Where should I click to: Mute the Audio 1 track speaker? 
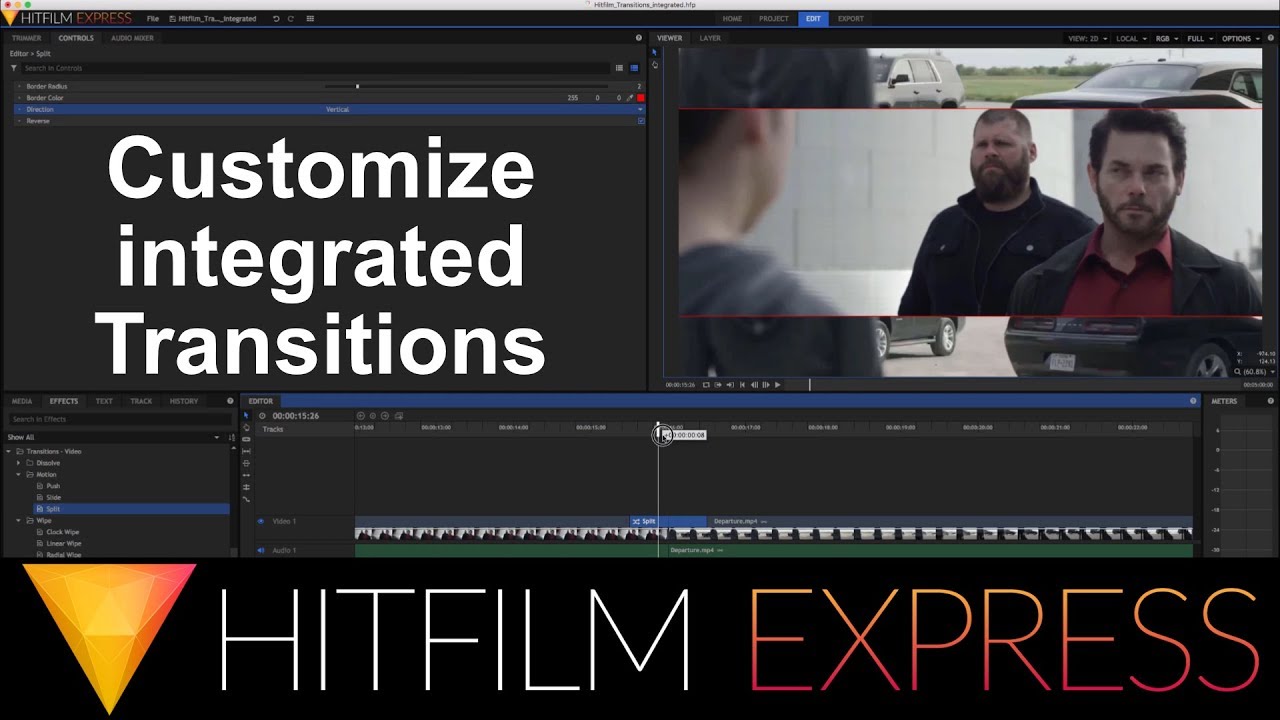pos(261,550)
